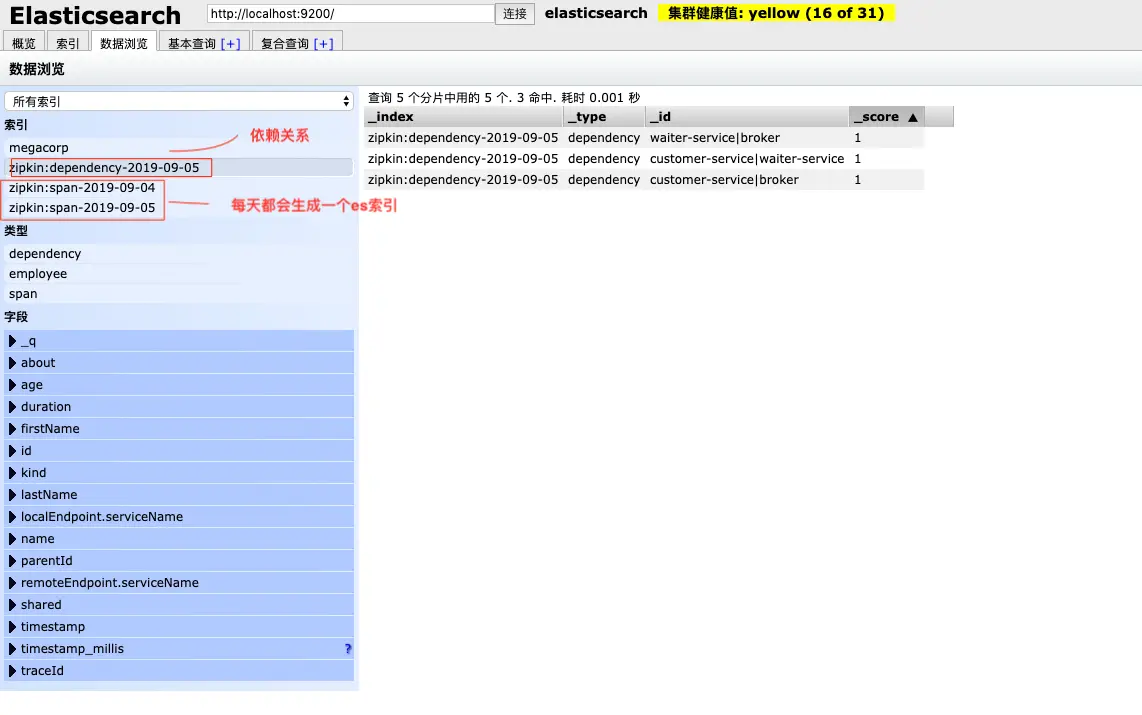Expand the age field filter
The height and width of the screenshot is (715, 1142).
pyautogui.click(x=179, y=384)
